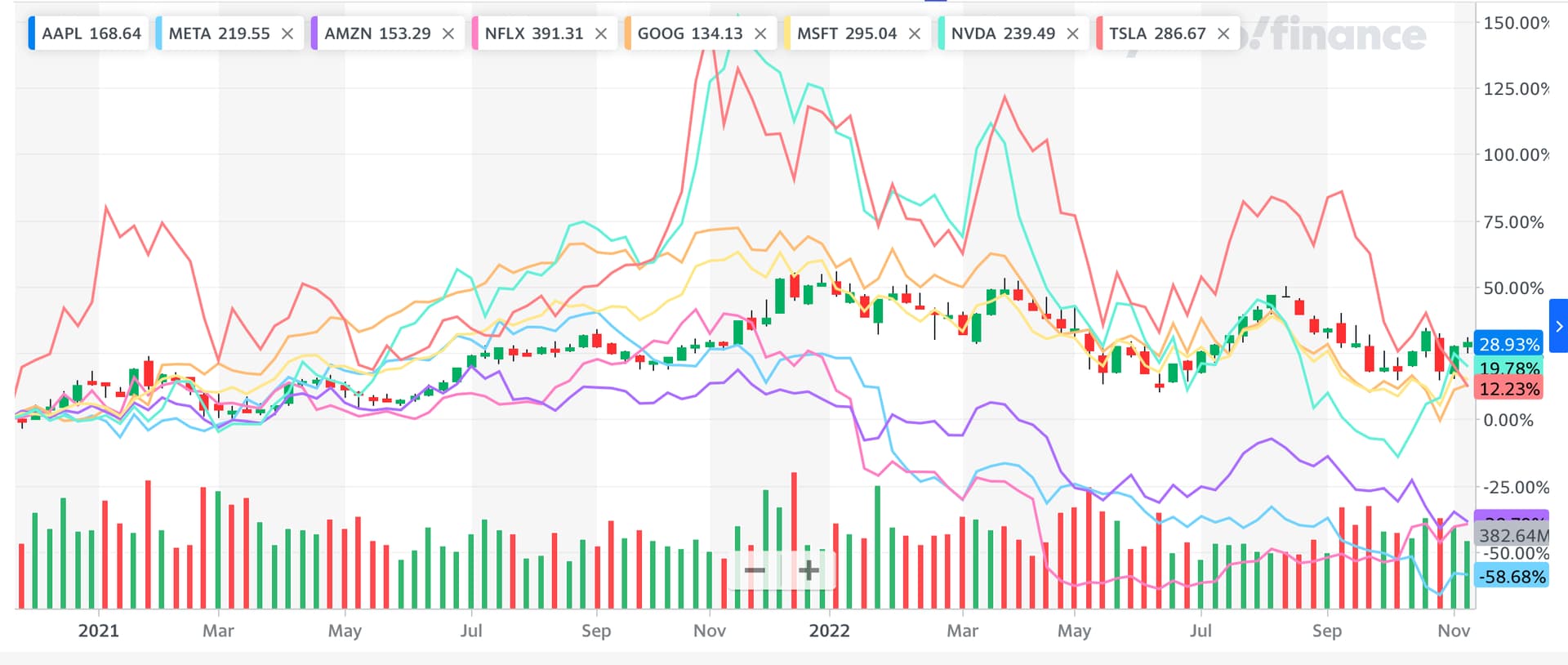Viewport: 1568px width, 665px height.
Task: Select the AMZN 153.29 ticker label
Action: [377, 33]
